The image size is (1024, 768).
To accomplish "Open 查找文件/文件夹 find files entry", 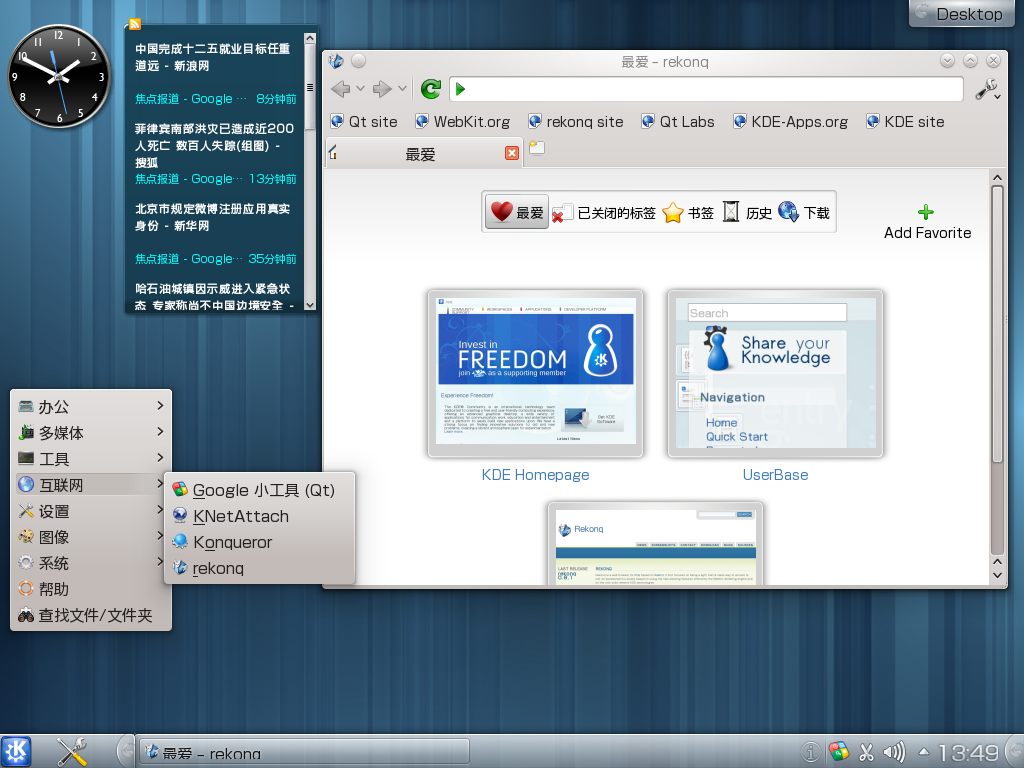I will [x=91, y=615].
